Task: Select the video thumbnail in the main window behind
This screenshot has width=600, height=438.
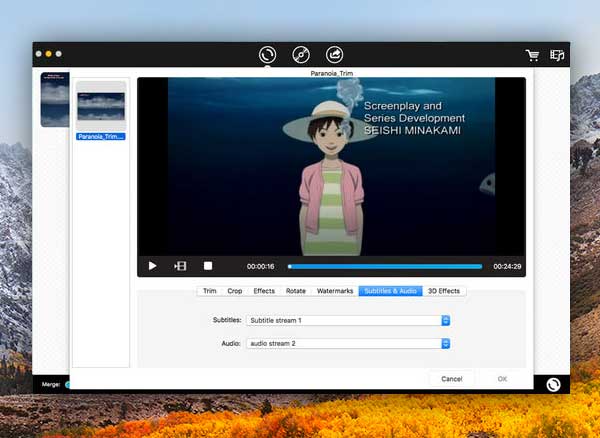Action: click(55, 99)
